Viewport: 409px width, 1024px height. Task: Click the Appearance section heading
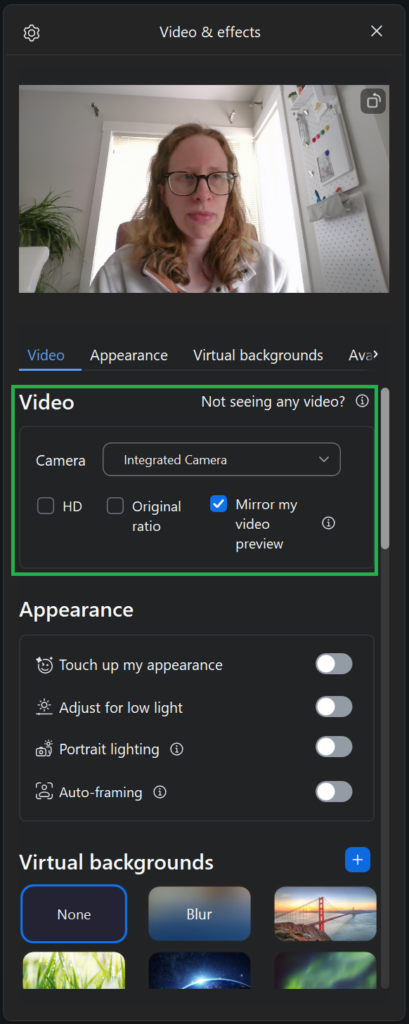tap(76, 610)
